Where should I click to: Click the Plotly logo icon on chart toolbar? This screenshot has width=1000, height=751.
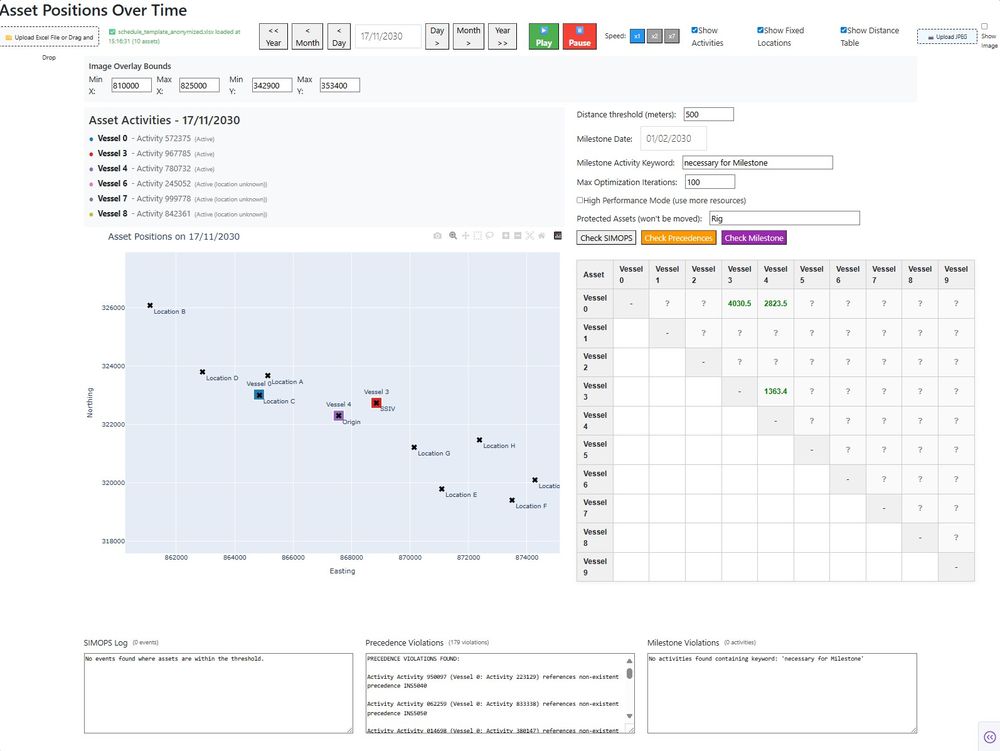558,236
